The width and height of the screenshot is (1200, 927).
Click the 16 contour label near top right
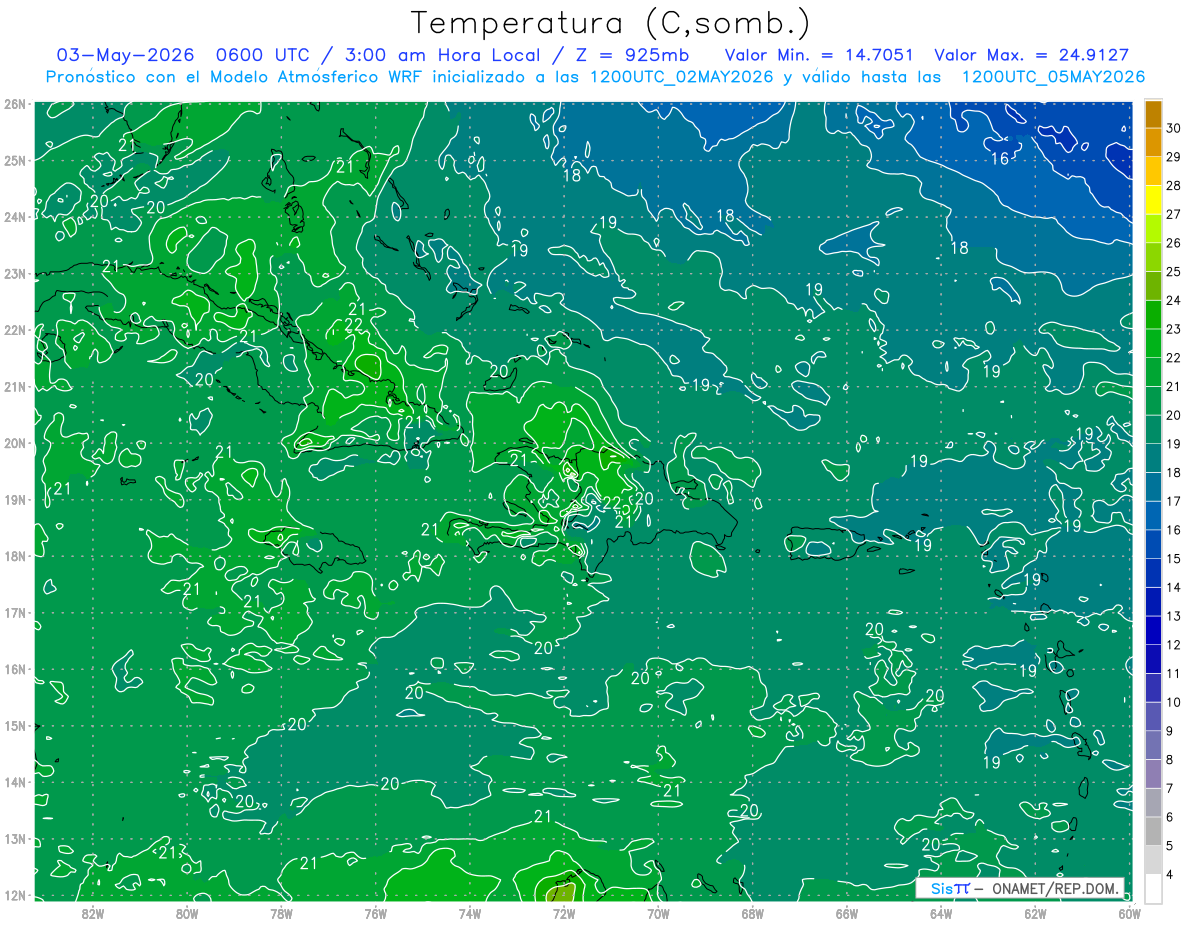(x=999, y=159)
